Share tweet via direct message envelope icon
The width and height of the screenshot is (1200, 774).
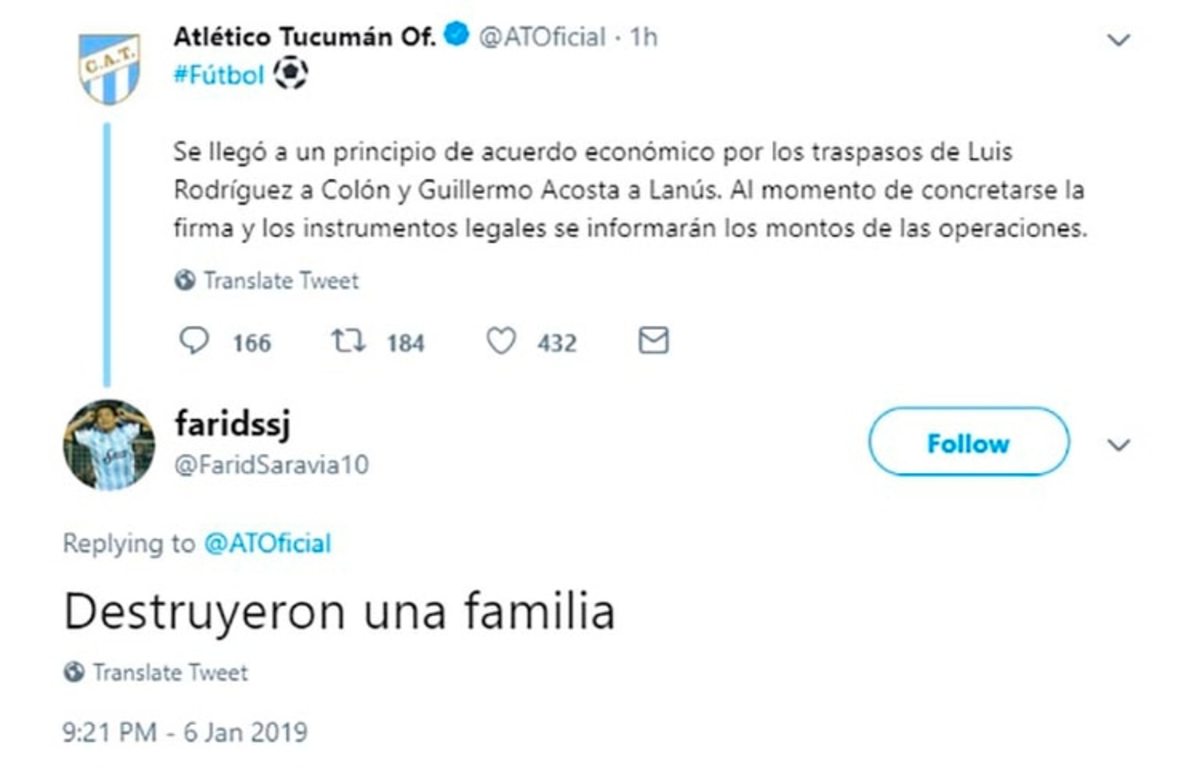653,342
